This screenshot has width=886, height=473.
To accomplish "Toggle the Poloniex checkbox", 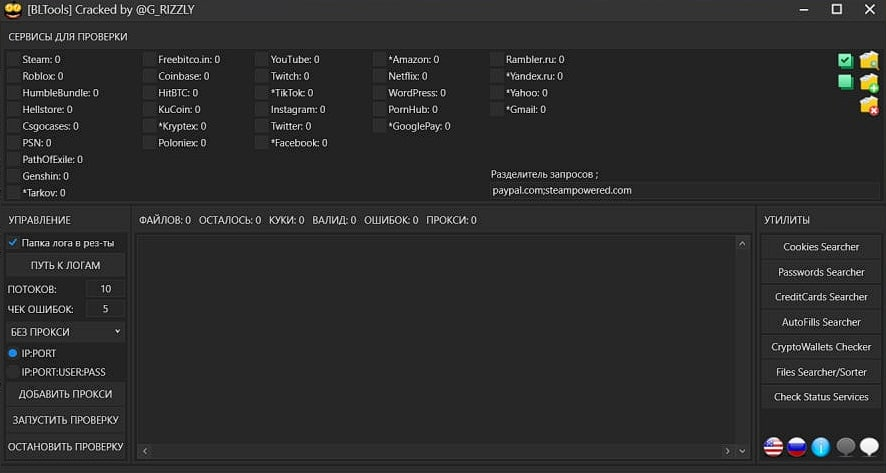I will [x=149, y=143].
